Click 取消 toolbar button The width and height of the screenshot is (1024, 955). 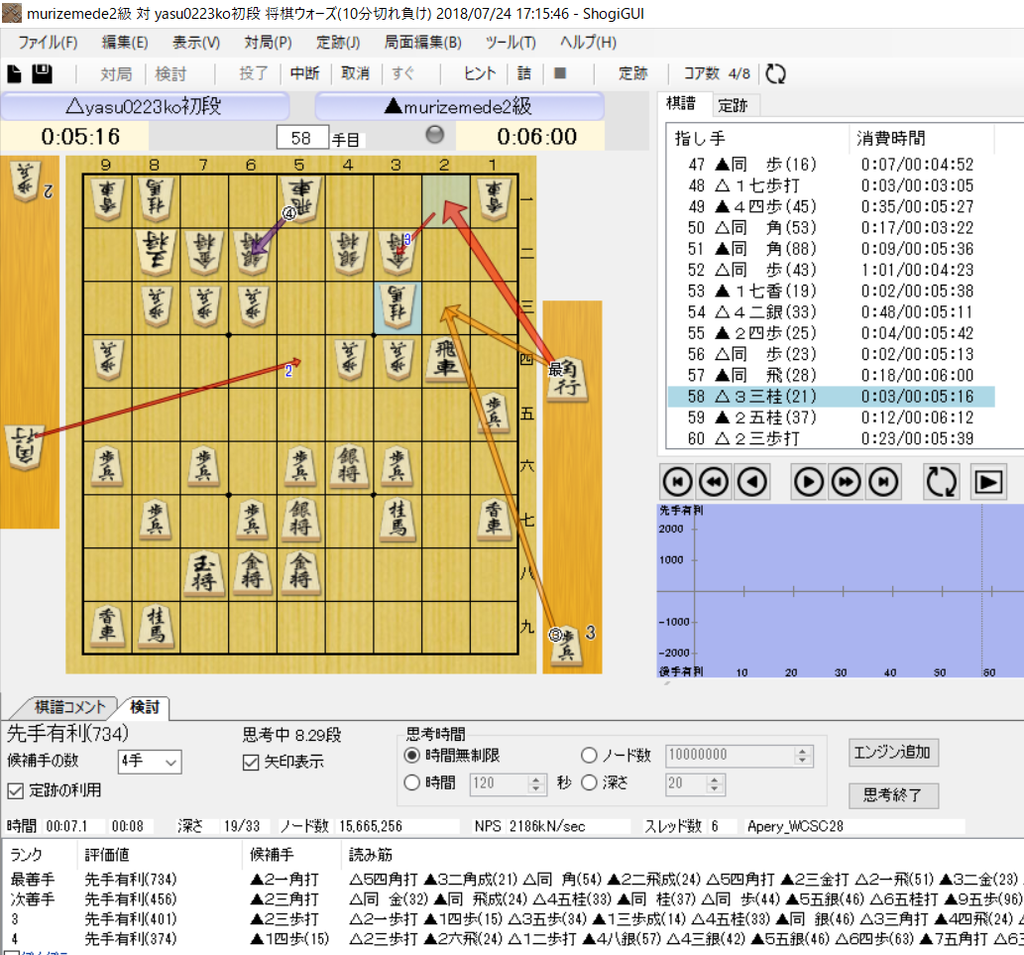pos(355,73)
